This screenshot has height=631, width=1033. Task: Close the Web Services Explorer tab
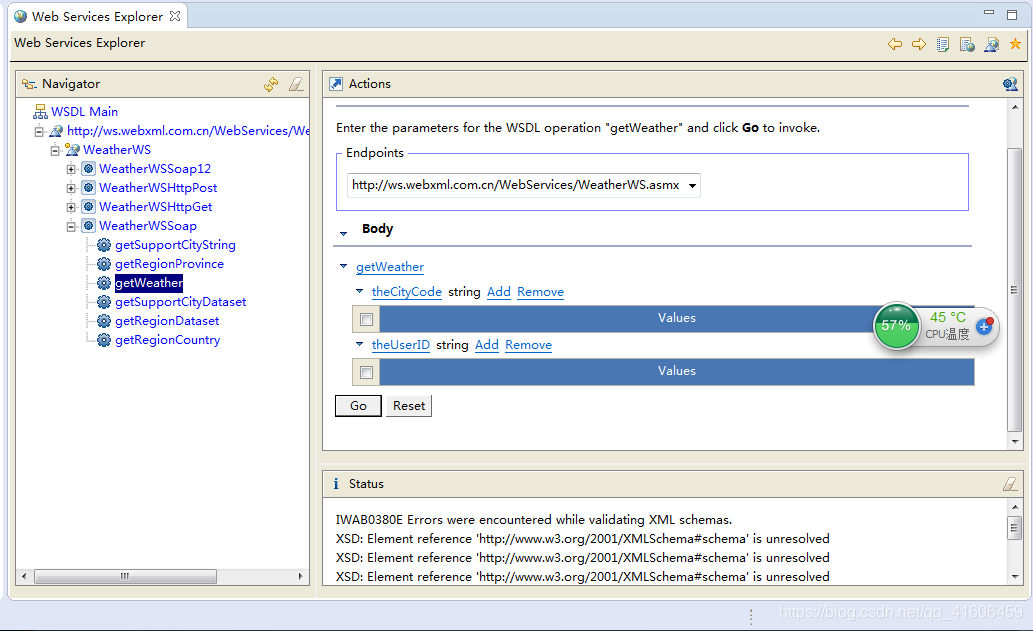click(175, 16)
